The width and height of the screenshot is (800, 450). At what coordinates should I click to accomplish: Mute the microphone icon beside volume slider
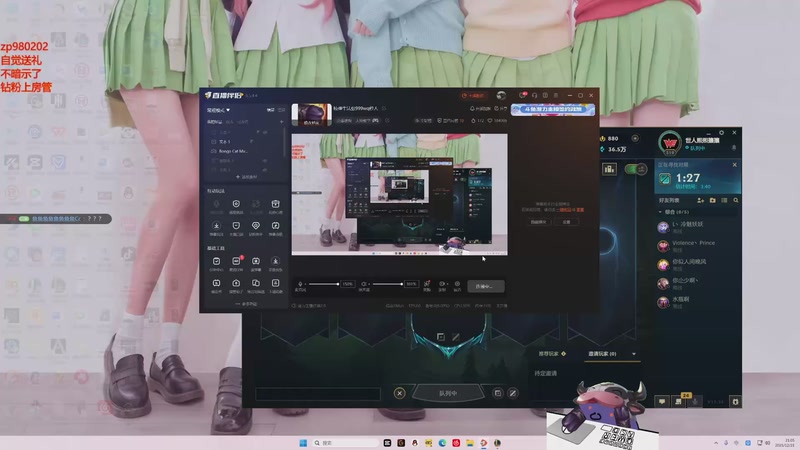click(x=300, y=284)
